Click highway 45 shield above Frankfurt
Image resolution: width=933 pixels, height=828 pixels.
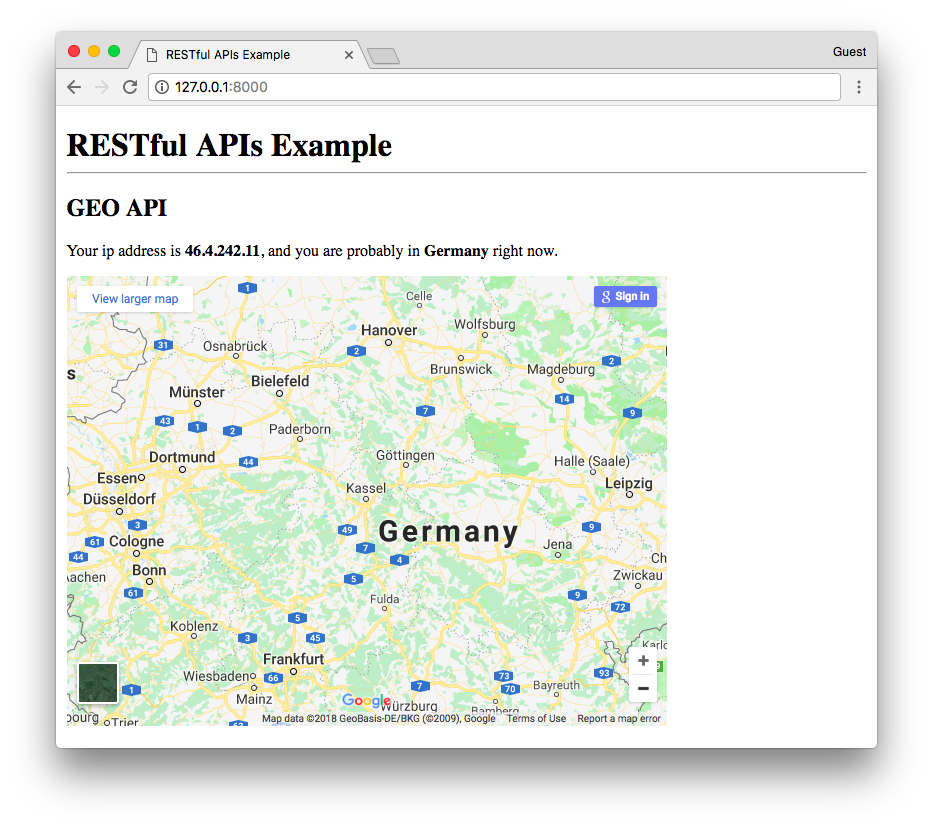[x=315, y=638]
